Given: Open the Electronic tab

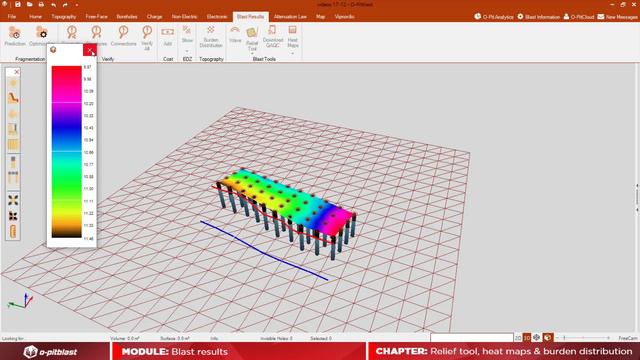Looking at the screenshot, I should click(x=217, y=17).
